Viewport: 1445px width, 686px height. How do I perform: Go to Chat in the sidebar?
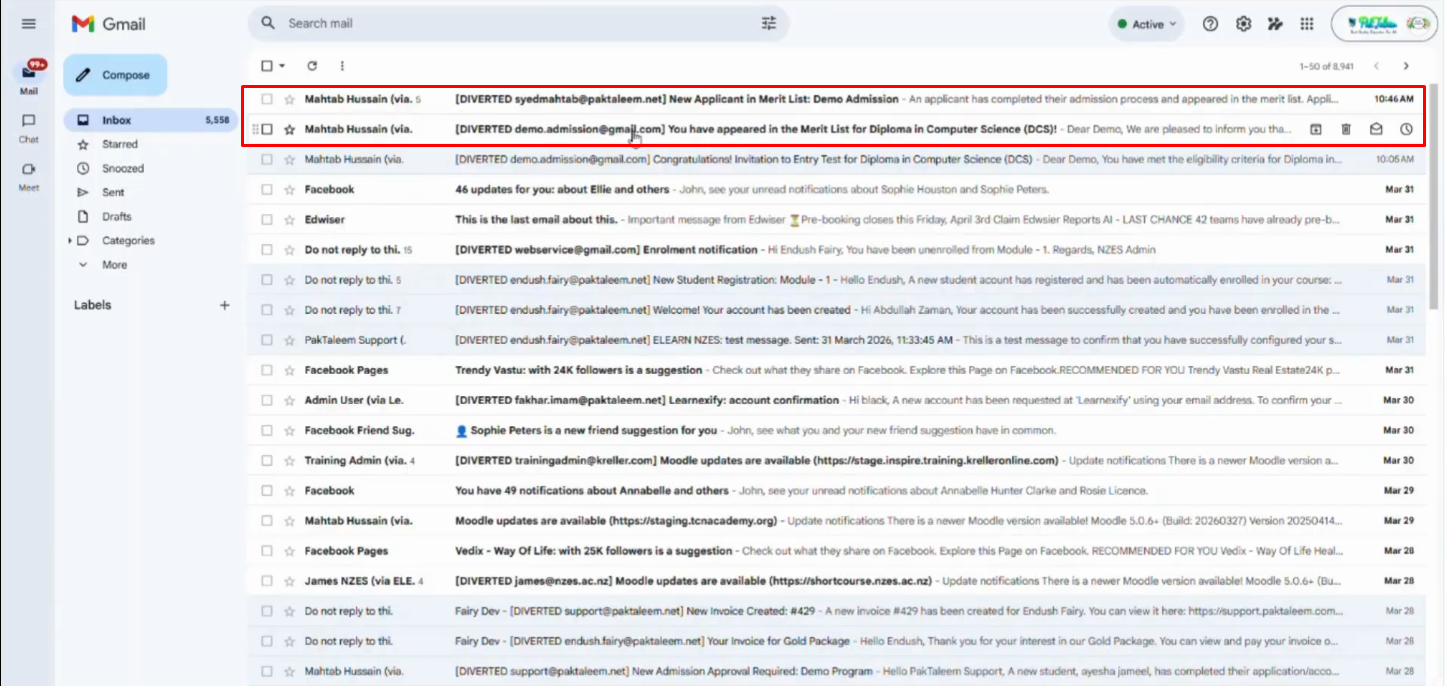[29, 127]
